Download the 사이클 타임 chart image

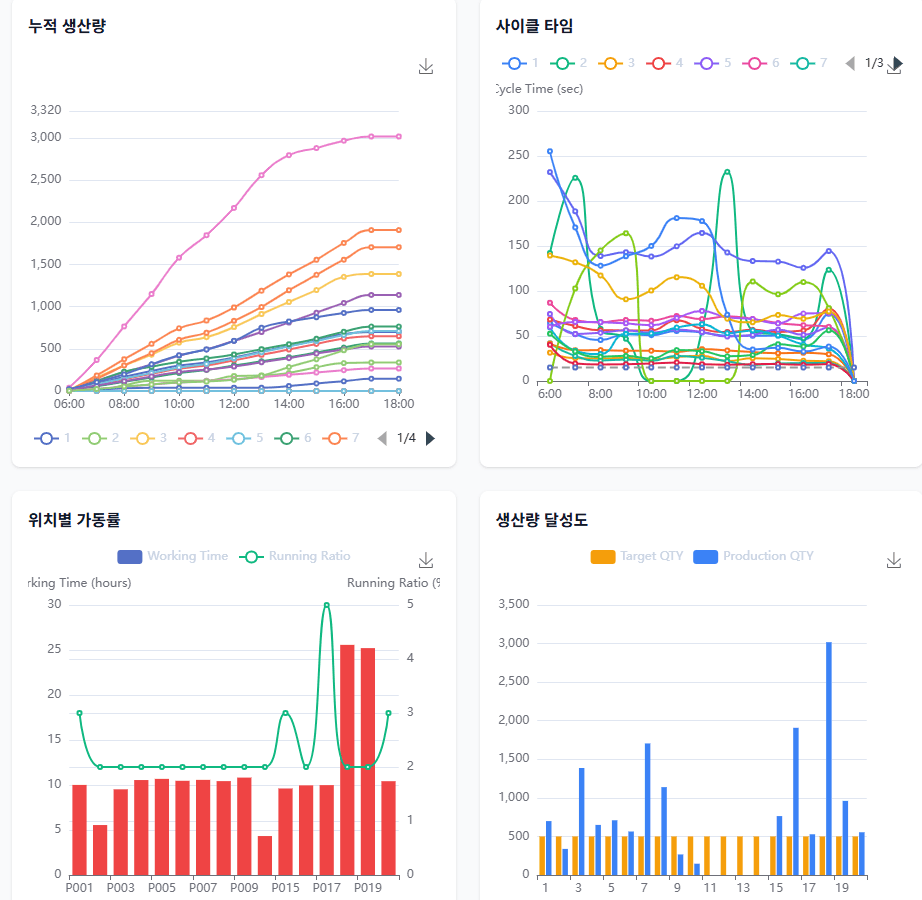pyautogui.click(x=894, y=66)
